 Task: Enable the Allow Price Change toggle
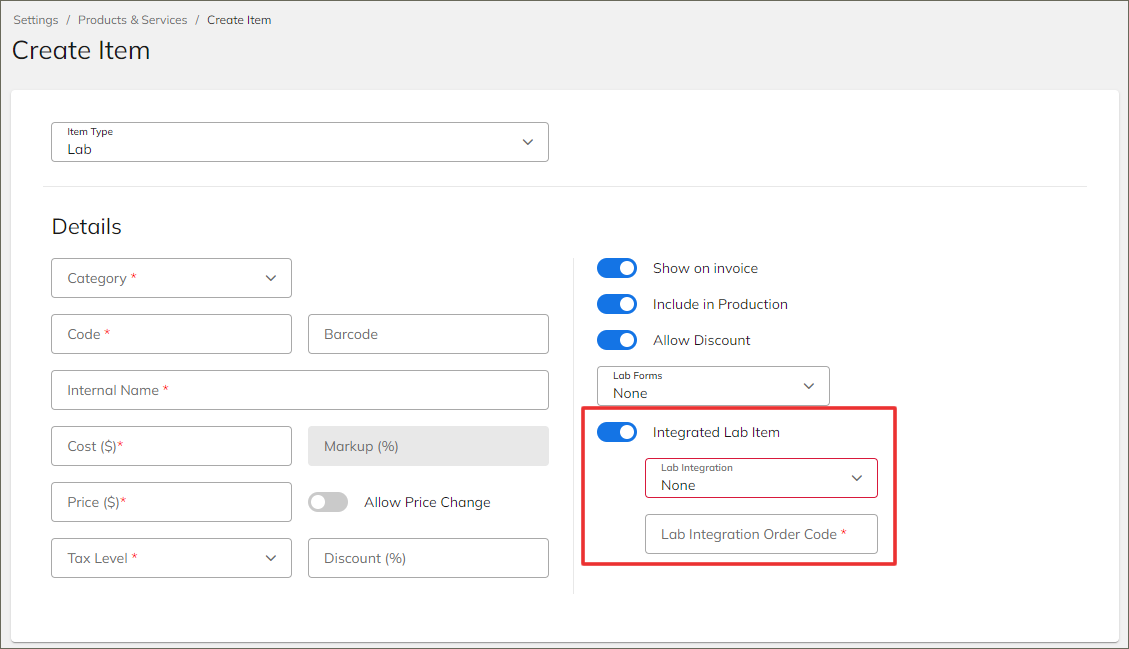[x=328, y=502]
